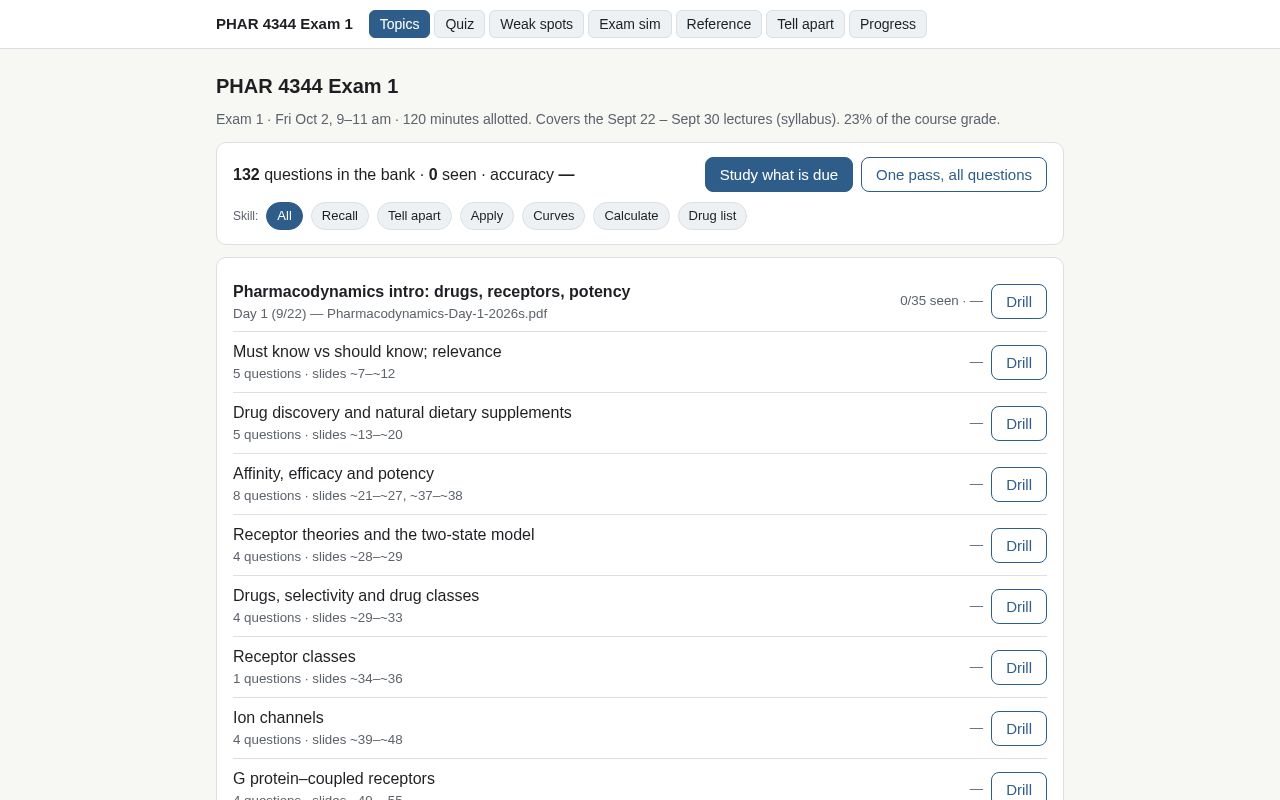Click the Pharmacodynamics intro lecture title
This screenshot has height=800, width=1280.
432,292
